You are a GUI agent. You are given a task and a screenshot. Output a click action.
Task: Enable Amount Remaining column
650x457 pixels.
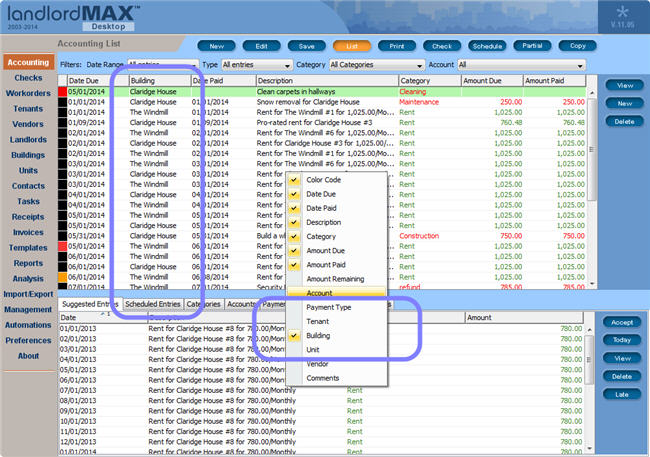click(335, 279)
